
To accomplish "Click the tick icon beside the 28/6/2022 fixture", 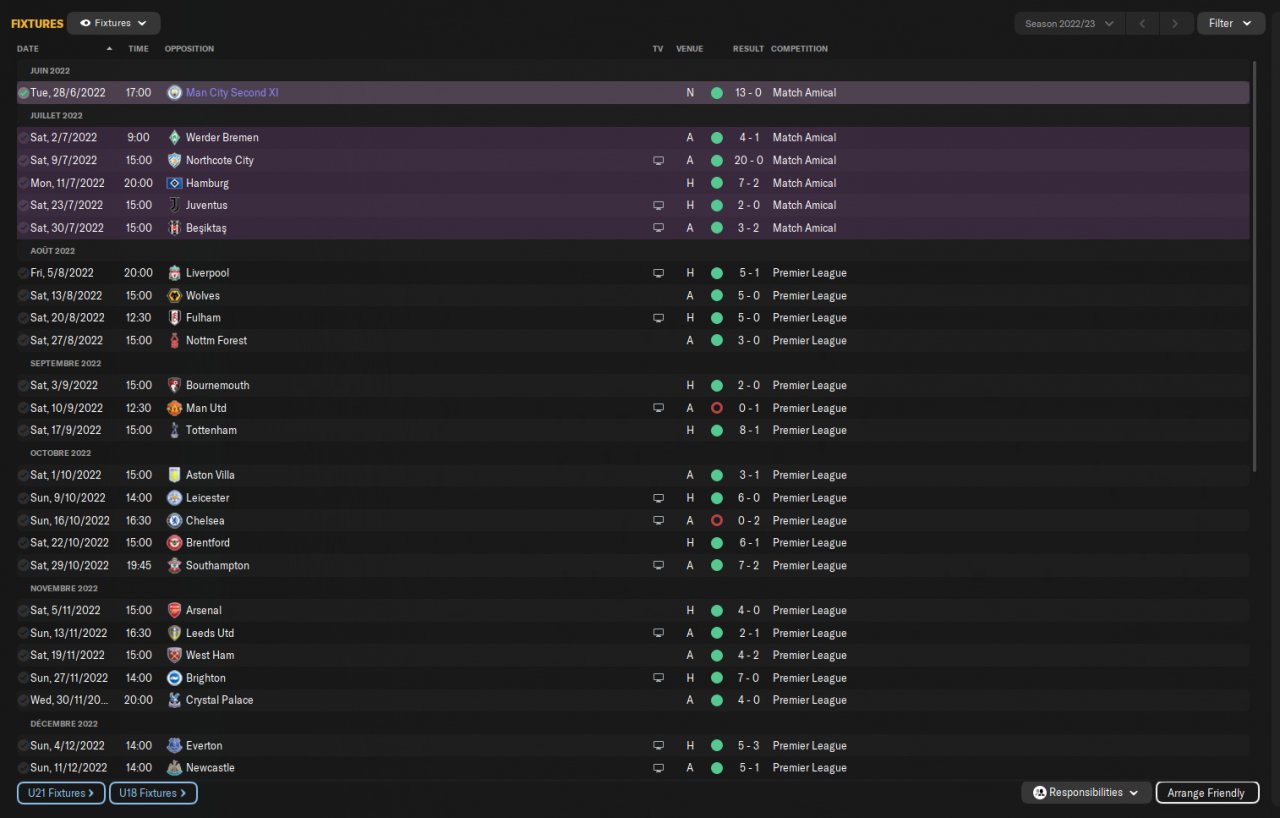I will click(x=23, y=93).
